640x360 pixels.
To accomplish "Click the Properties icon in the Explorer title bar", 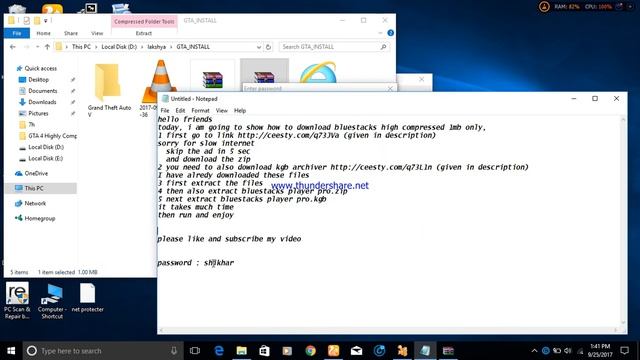I will pyautogui.click(x=27, y=20).
